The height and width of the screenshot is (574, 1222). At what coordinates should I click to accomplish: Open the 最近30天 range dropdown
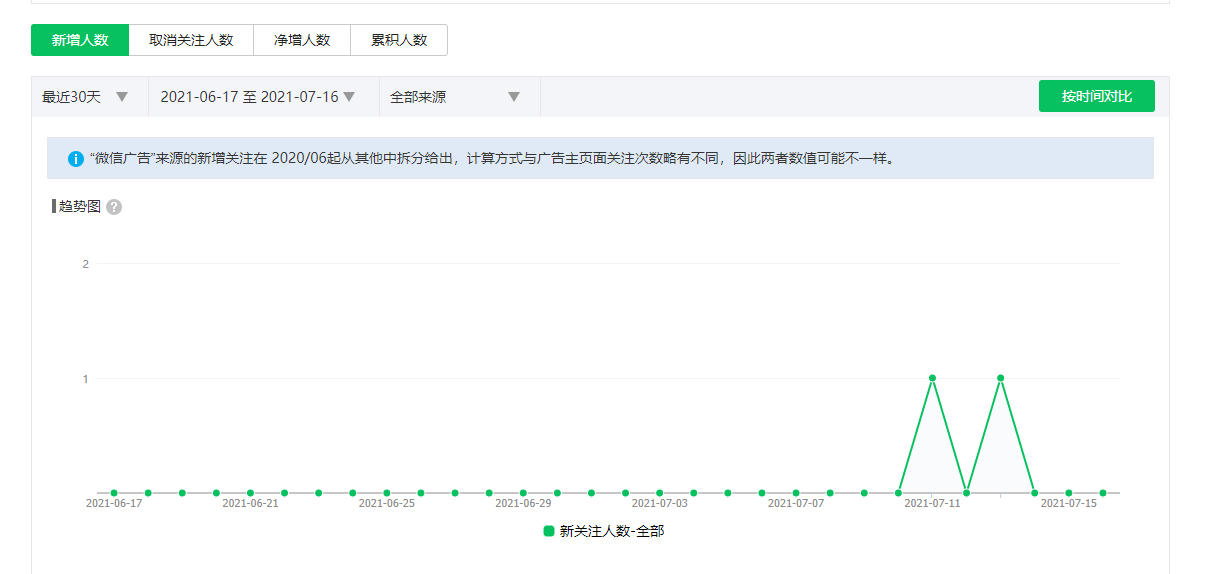86,97
